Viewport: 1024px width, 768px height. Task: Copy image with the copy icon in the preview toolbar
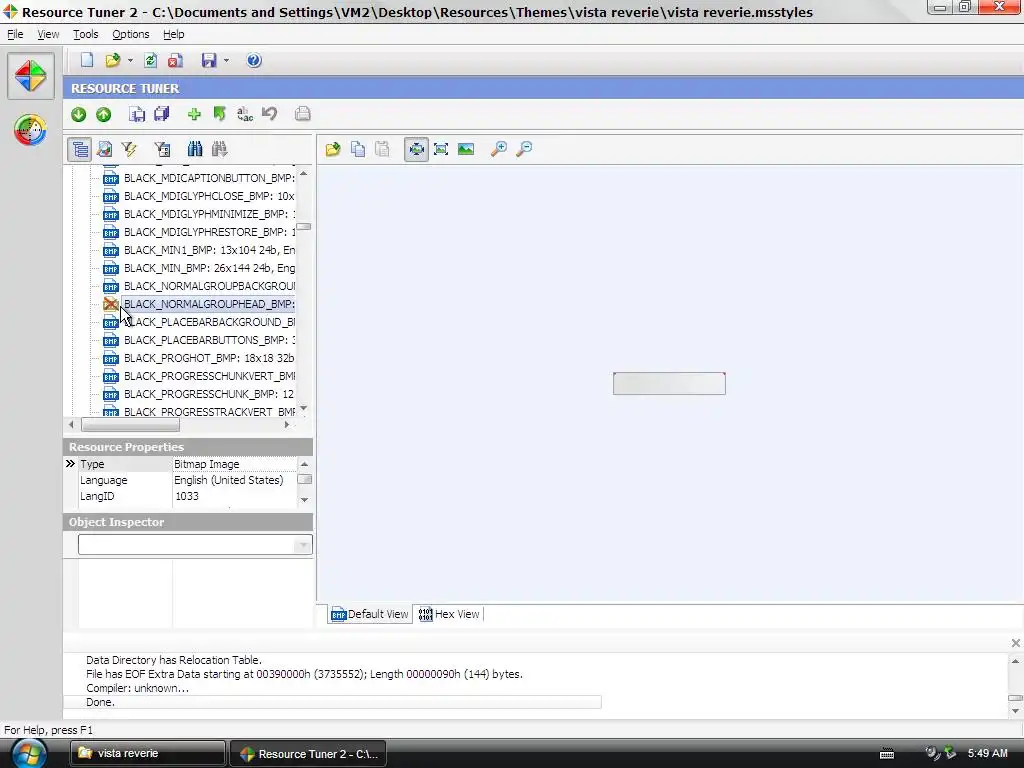(x=358, y=150)
